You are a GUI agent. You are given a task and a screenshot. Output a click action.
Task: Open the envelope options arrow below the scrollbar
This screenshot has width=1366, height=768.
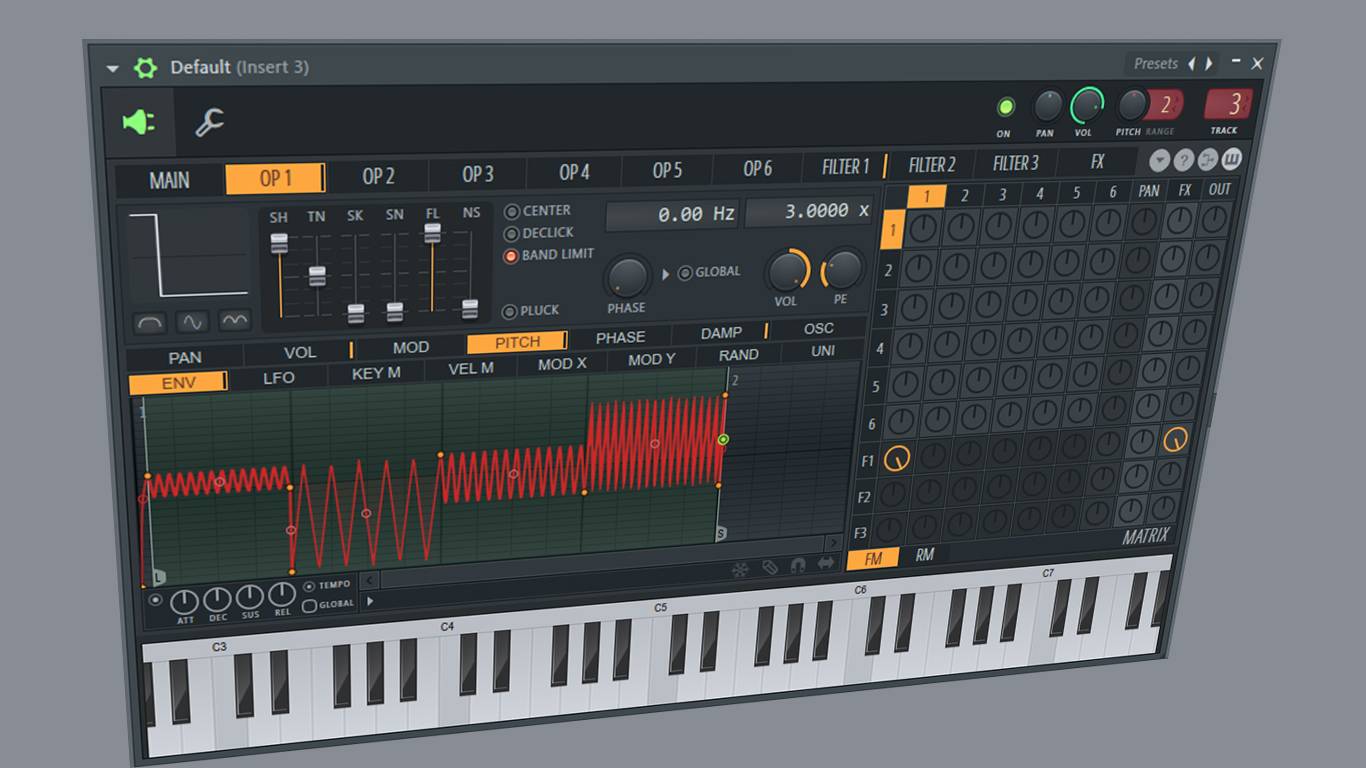point(370,600)
